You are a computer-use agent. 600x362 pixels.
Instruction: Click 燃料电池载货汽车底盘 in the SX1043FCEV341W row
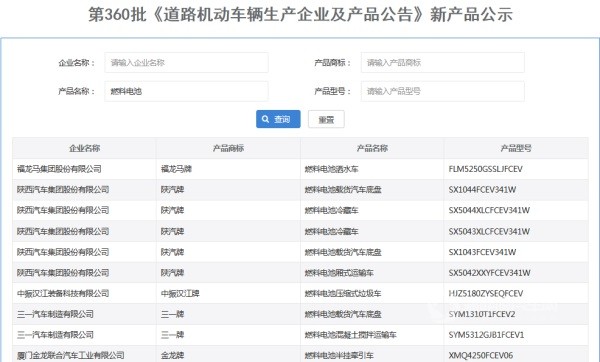tap(343, 252)
